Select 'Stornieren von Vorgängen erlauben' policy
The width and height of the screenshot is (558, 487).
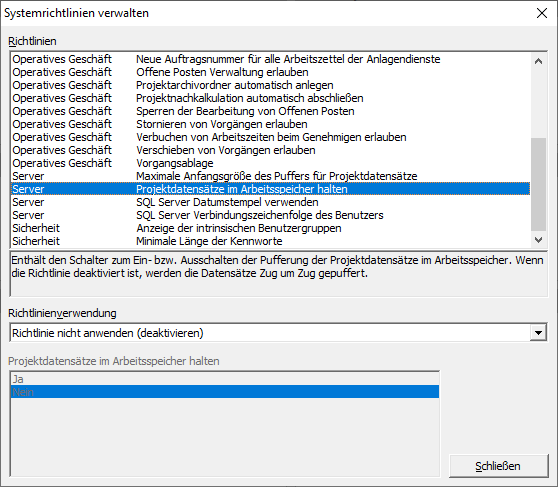[x=270, y=124]
